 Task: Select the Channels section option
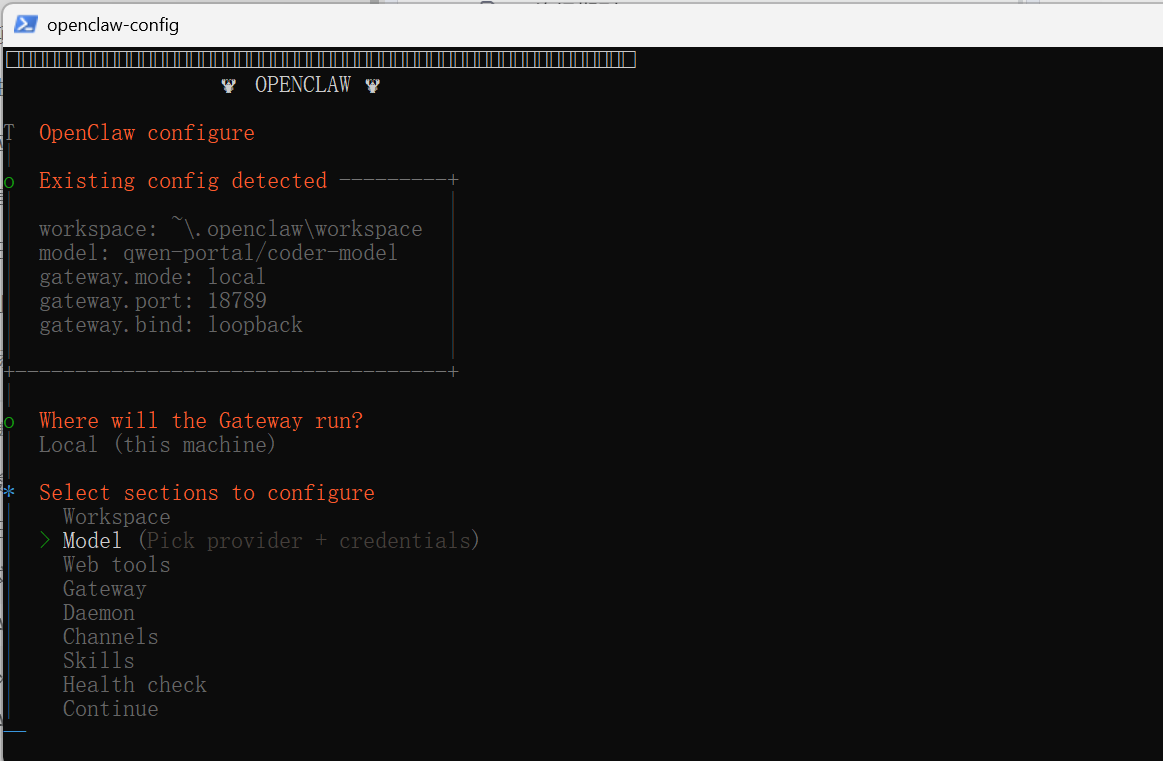[111, 637]
